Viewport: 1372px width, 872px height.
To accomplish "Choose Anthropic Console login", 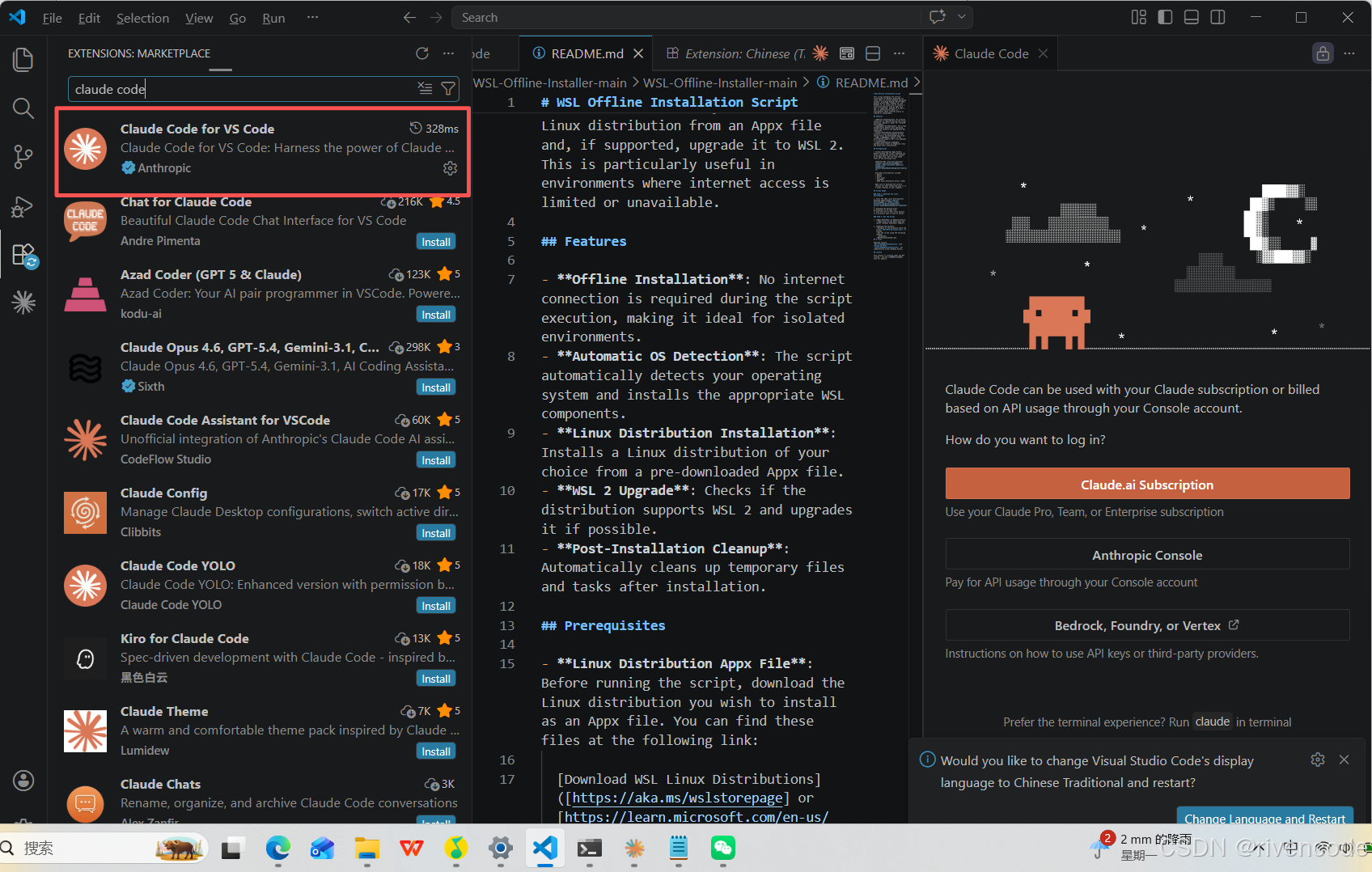I will 1147,554.
